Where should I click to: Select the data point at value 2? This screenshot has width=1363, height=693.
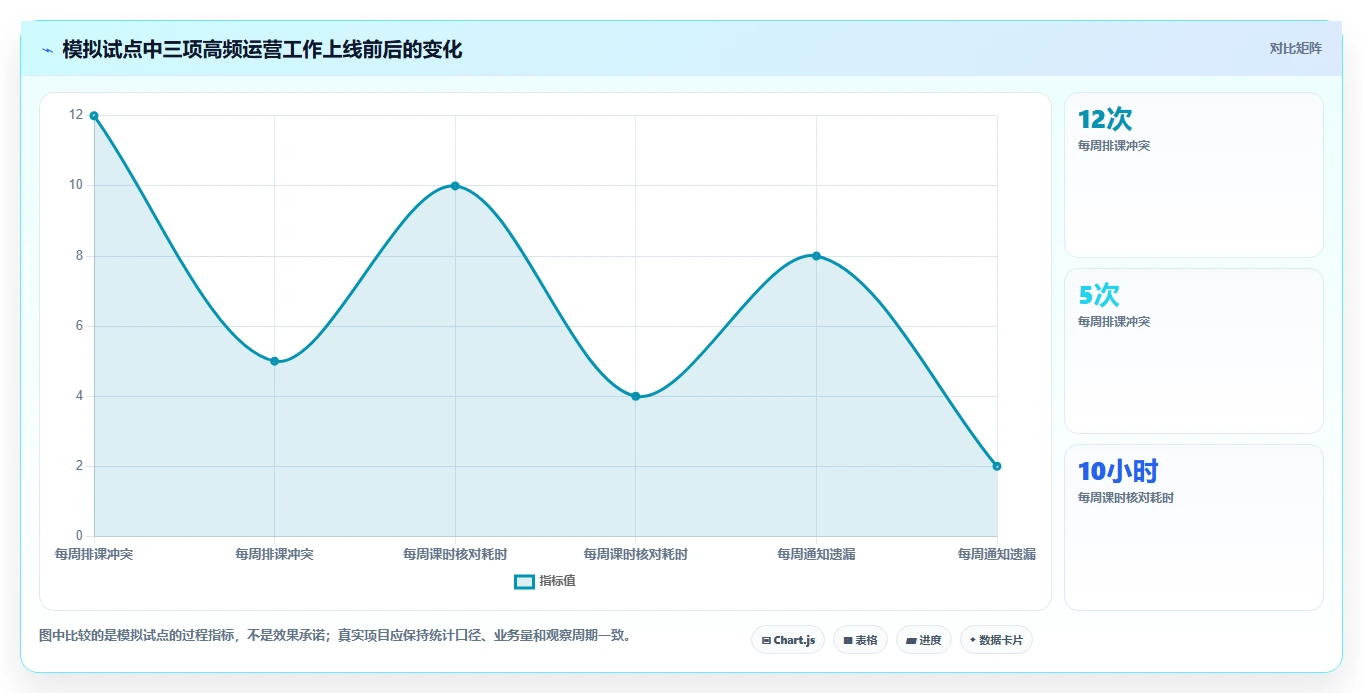[x=997, y=466]
